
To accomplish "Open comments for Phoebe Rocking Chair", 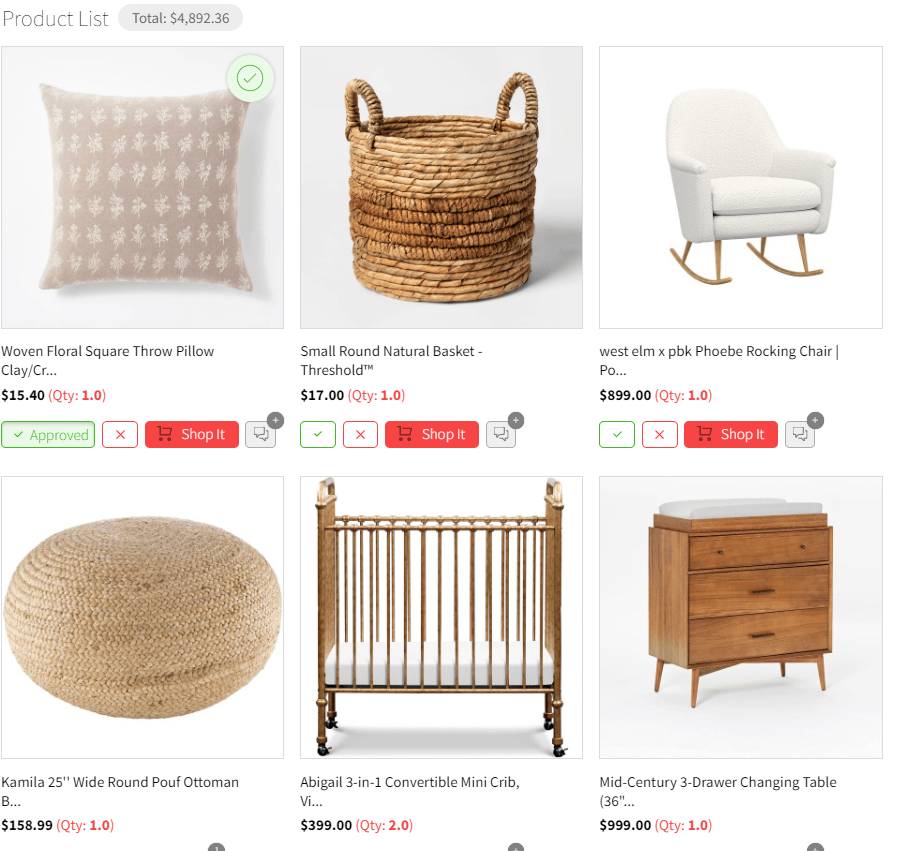I will 800,434.
